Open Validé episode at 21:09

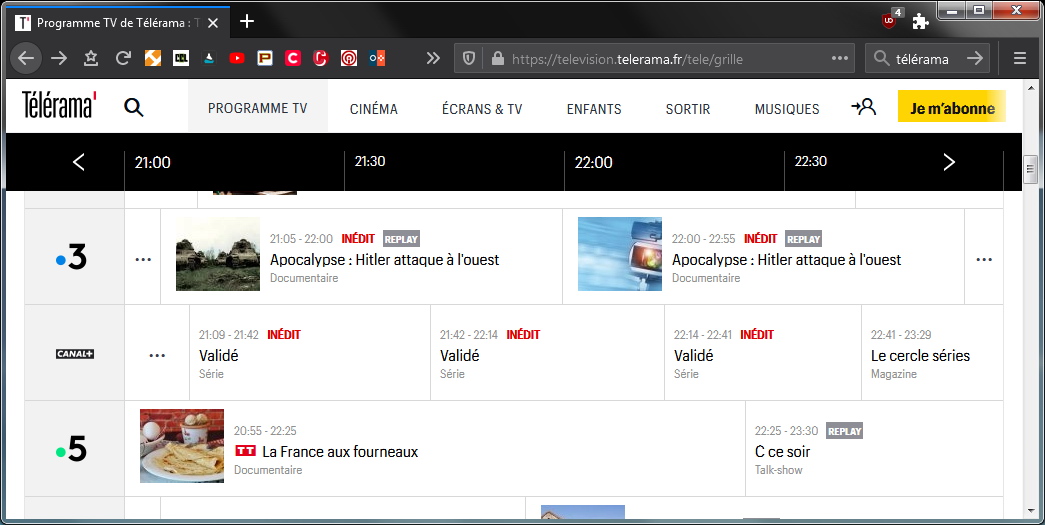[x=219, y=356]
